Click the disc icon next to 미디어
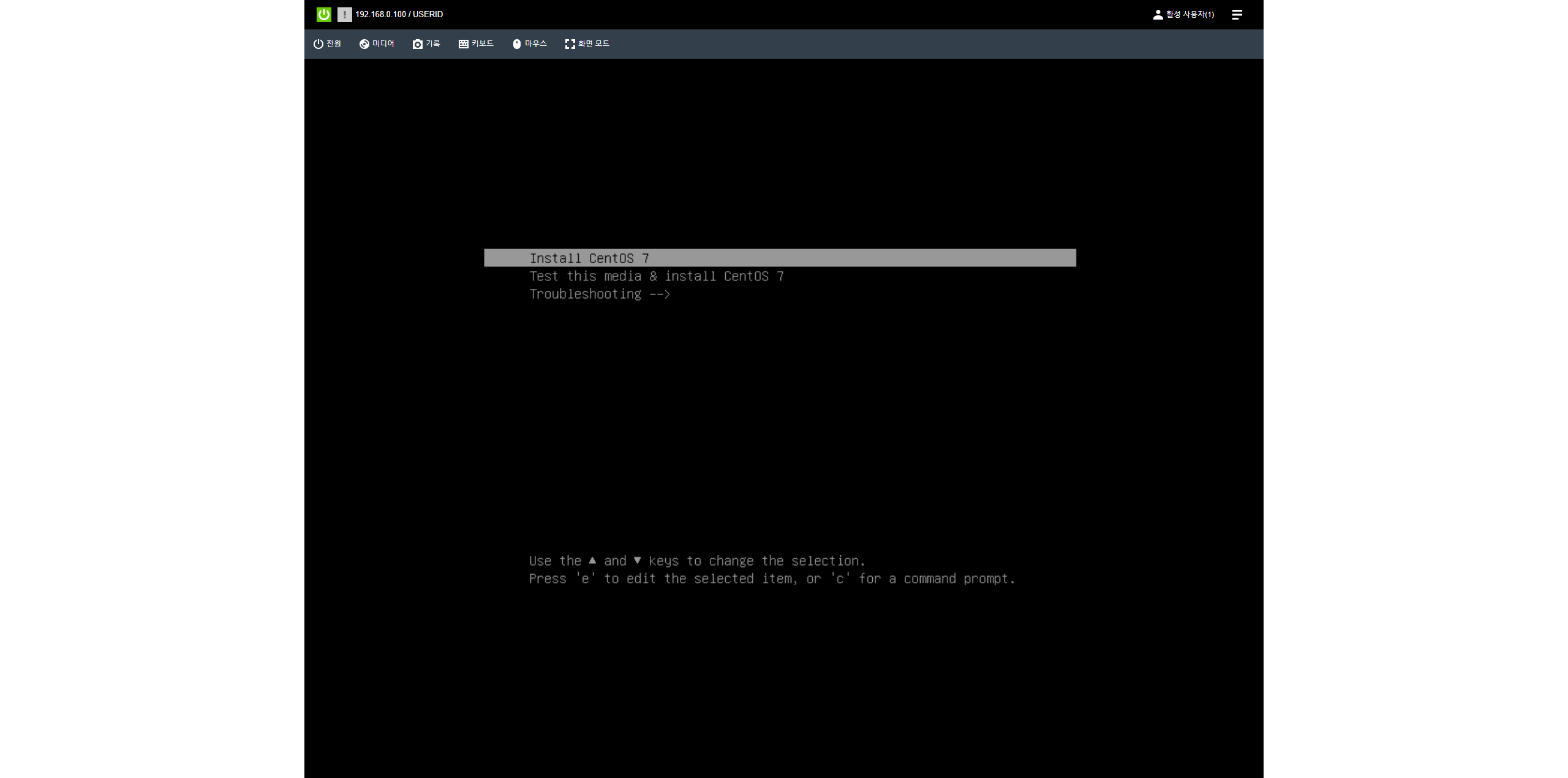Screen dimensions: 1568x778 coord(364,44)
